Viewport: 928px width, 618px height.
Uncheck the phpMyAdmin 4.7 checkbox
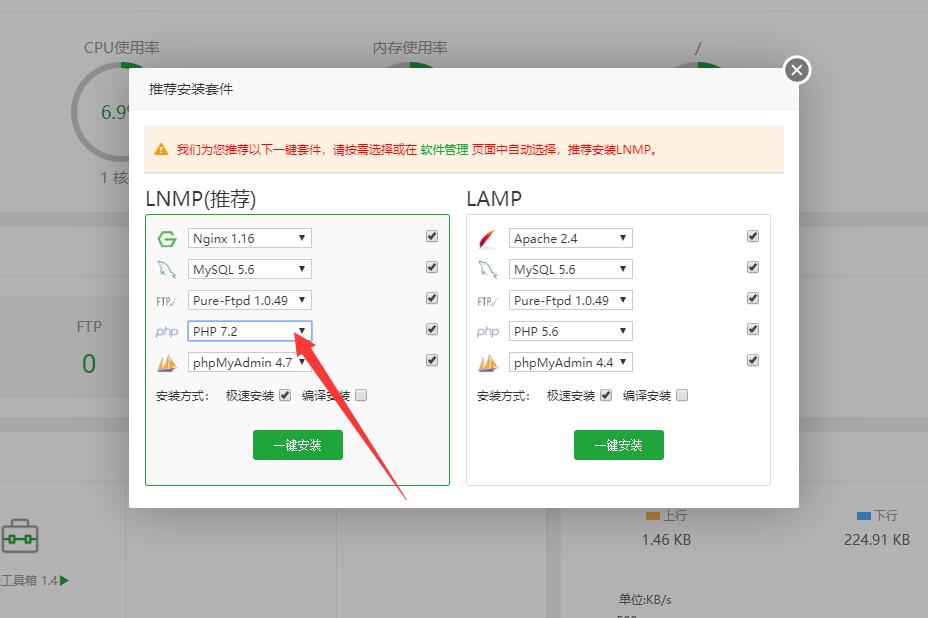pyautogui.click(x=432, y=360)
